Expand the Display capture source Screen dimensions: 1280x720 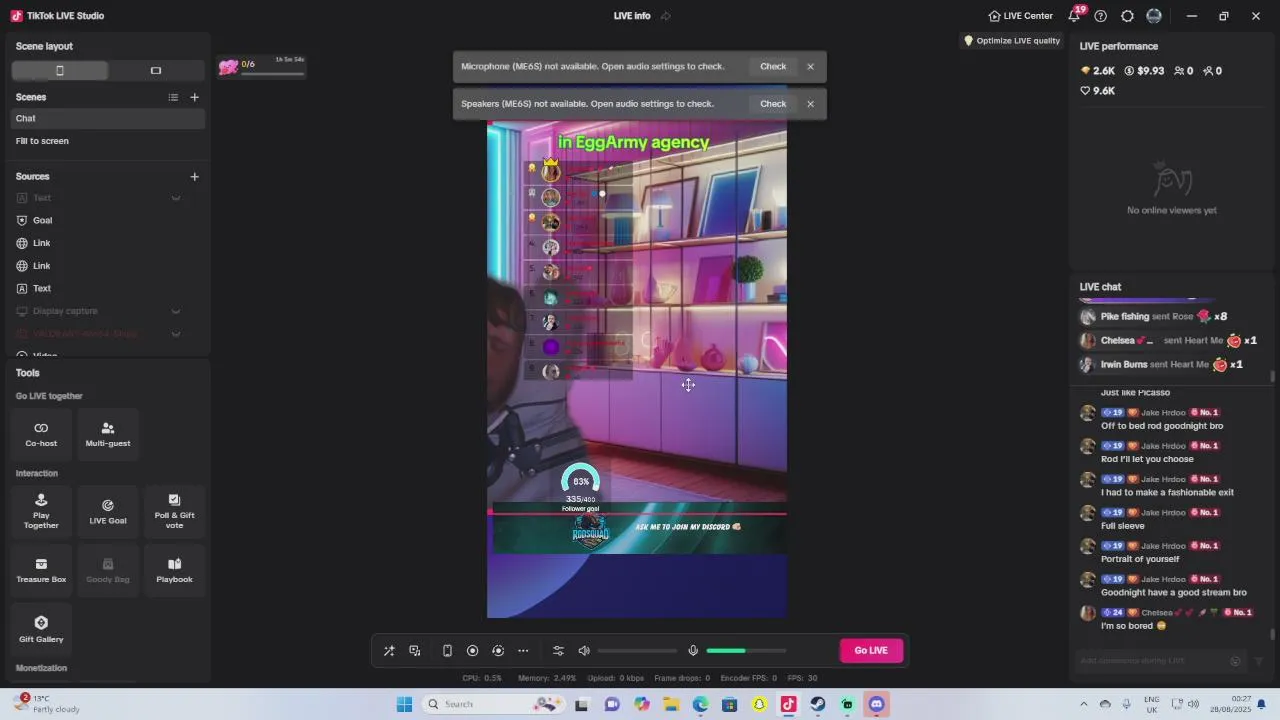(x=176, y=311)
